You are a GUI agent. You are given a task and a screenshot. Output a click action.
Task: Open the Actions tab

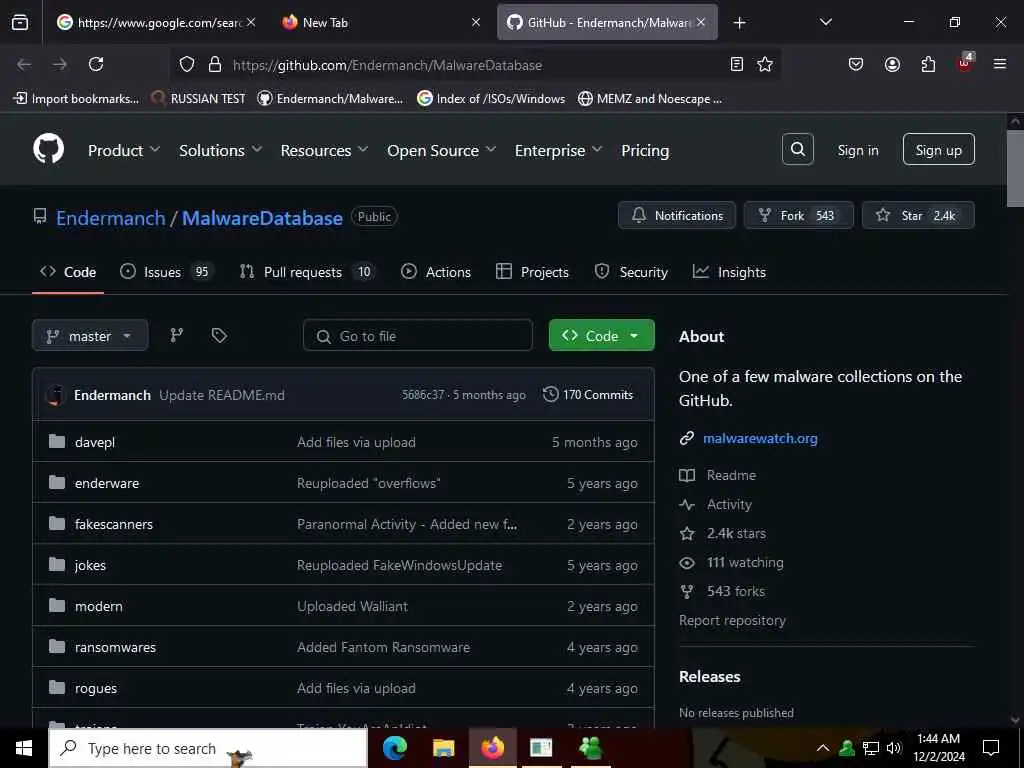tap(436, 272)
